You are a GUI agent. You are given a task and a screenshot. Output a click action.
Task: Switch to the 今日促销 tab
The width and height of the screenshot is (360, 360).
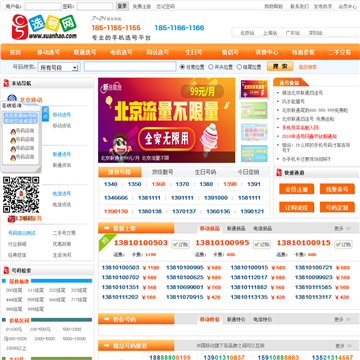tap(248, 172)
